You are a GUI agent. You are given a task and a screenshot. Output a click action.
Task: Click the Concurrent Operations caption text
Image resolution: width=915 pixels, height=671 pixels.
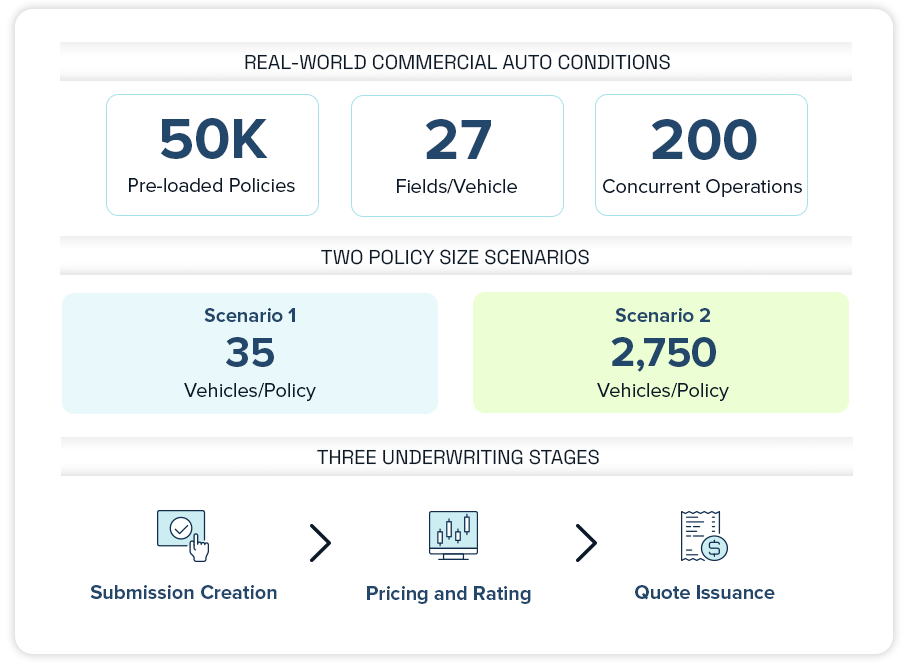702,187
